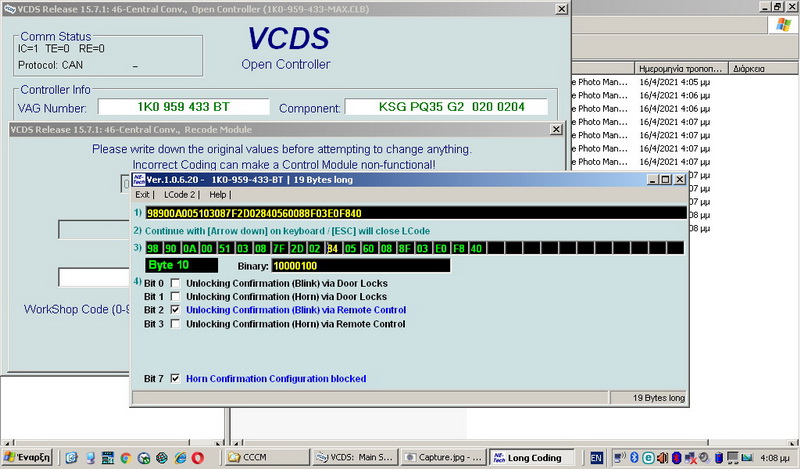
Task: Click the graphics tray icon next to clock
Action: coord(747,457)
